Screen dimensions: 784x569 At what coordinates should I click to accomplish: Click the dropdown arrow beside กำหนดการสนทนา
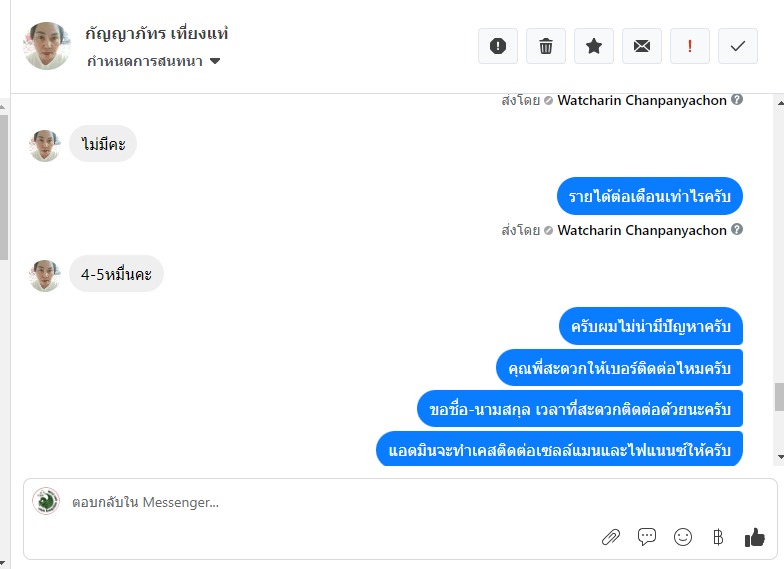pyautogui.click(x=215, y=61)
